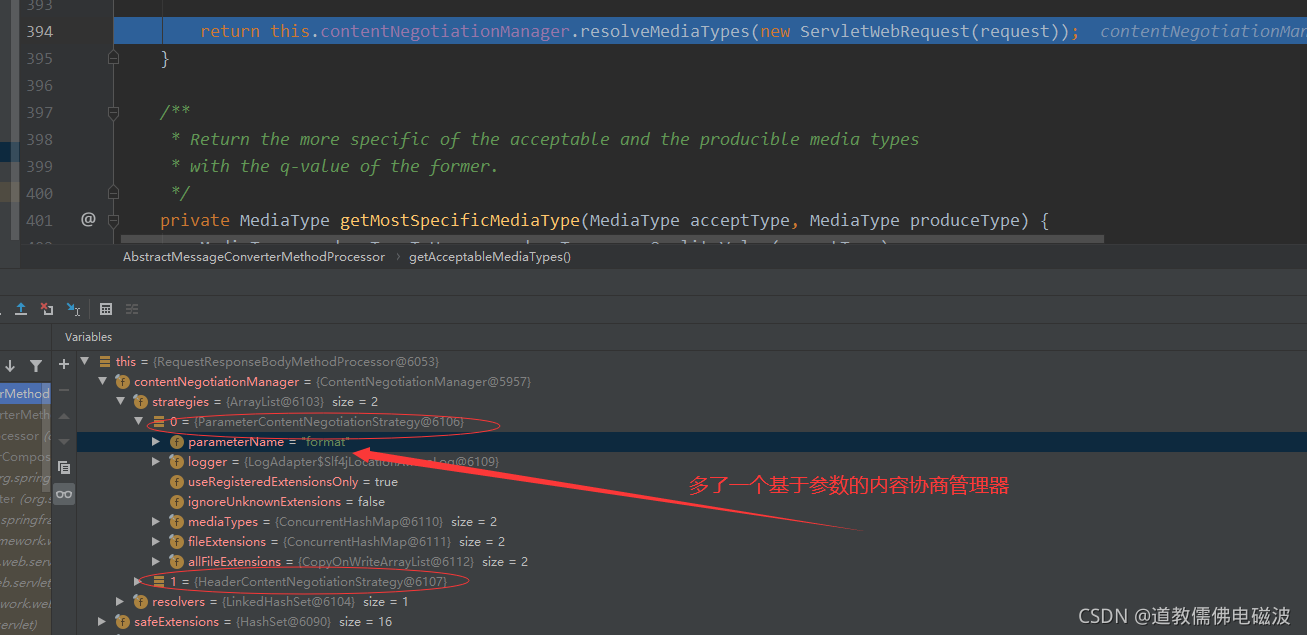Collapse getMostSpecificMediaType method fold at line 401

pyautogui.click(x=113, y=220)
